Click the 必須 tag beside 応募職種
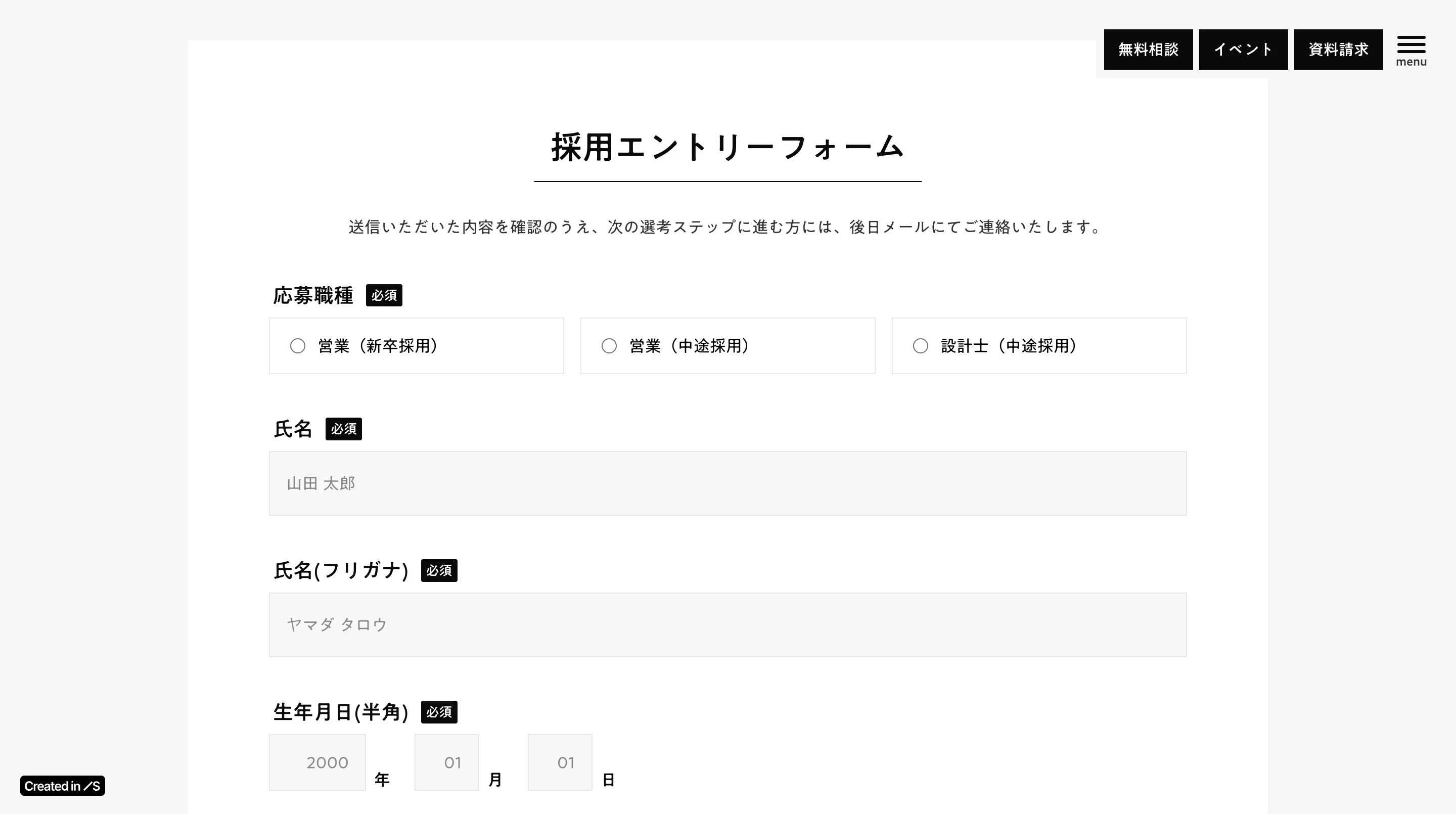This screenshot has width=1456, height=814. pos(384,295)
